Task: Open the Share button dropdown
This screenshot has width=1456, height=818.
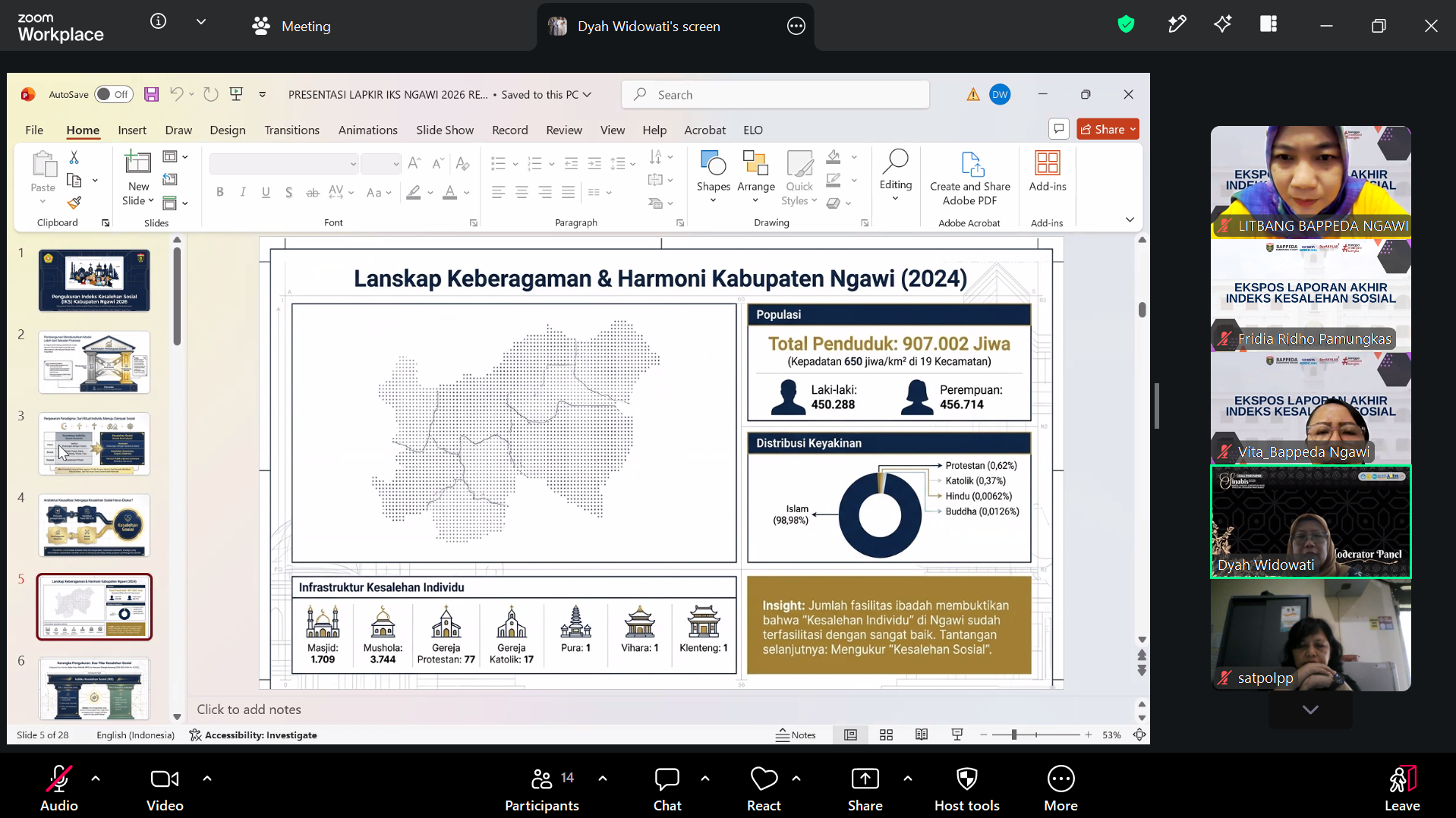Action: point(1133,130)
